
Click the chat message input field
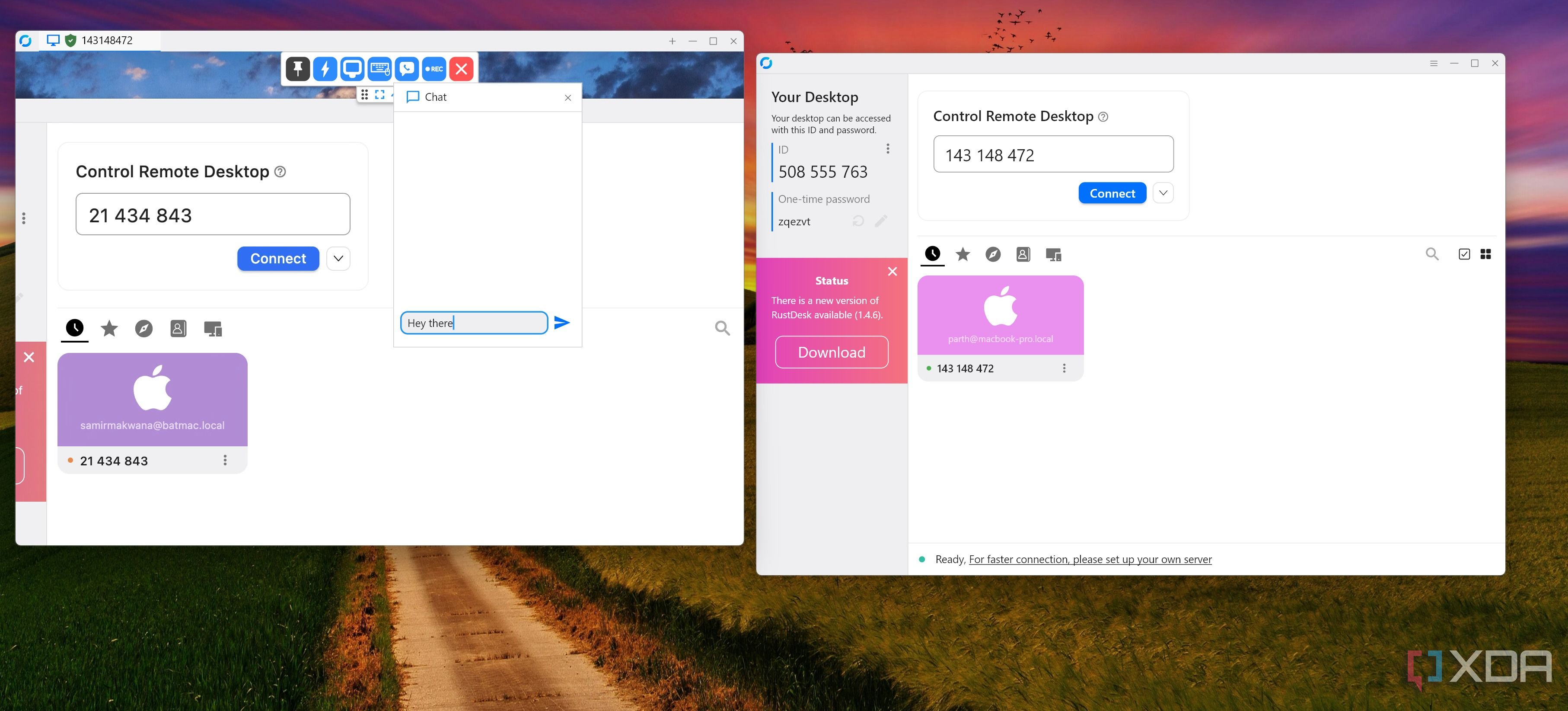tap(474, 323)
